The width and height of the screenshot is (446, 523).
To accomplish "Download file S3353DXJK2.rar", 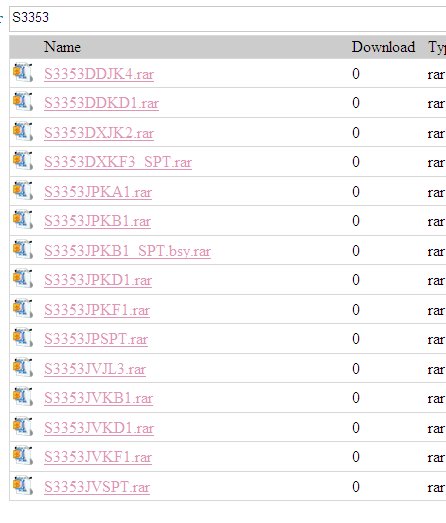I will [99, 133].
